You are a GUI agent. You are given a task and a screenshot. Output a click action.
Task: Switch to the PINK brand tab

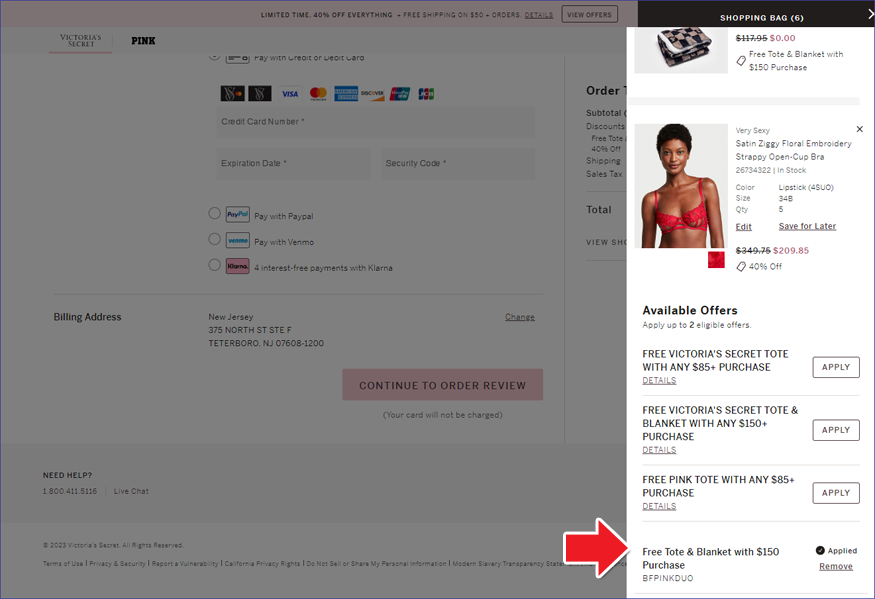coord(143,41)
